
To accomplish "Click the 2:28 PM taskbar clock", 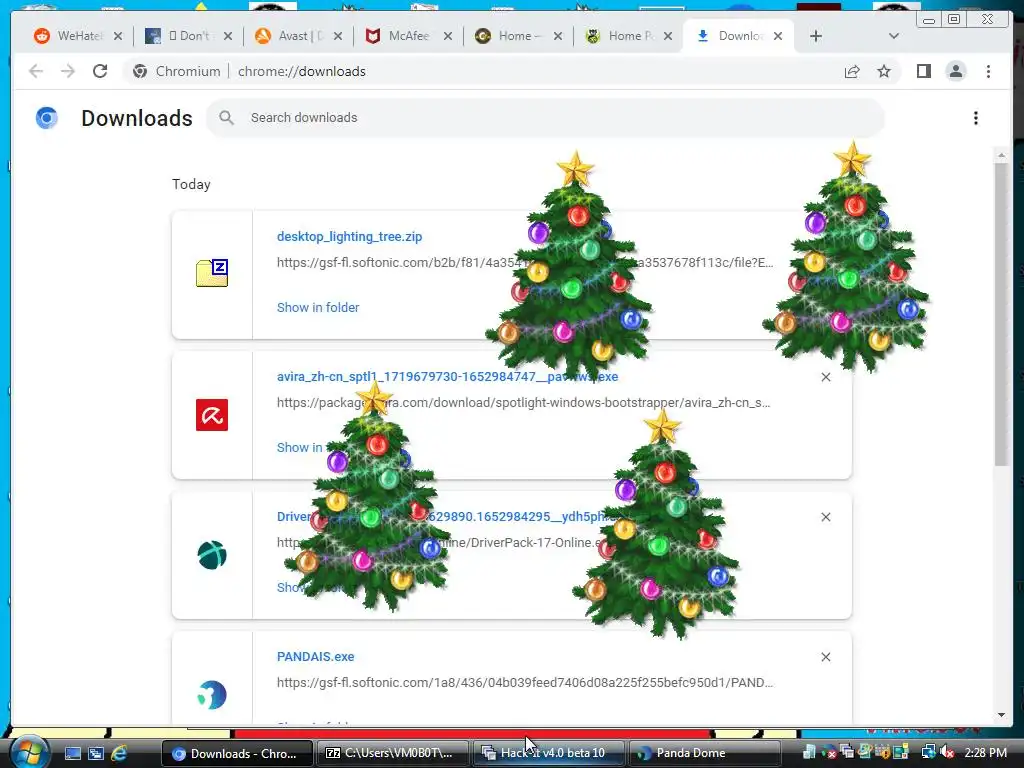I will (985, 753).
